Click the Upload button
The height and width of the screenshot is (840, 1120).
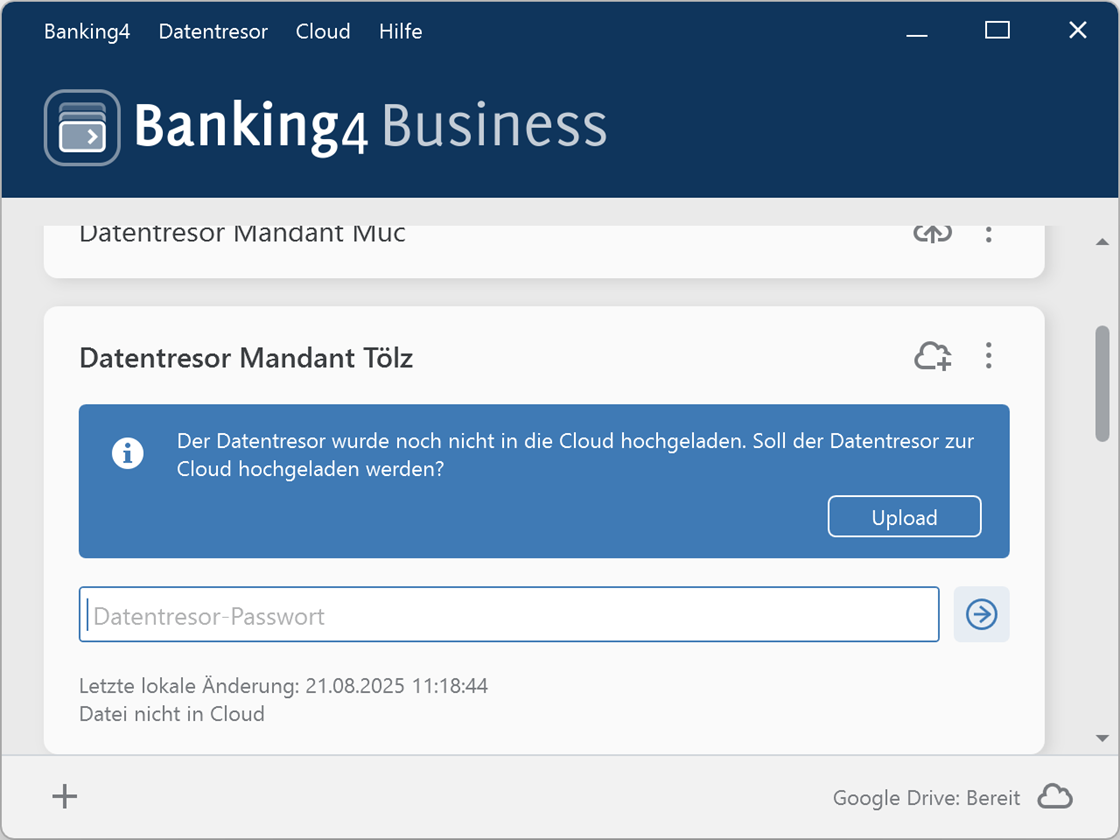pos(903,516)
